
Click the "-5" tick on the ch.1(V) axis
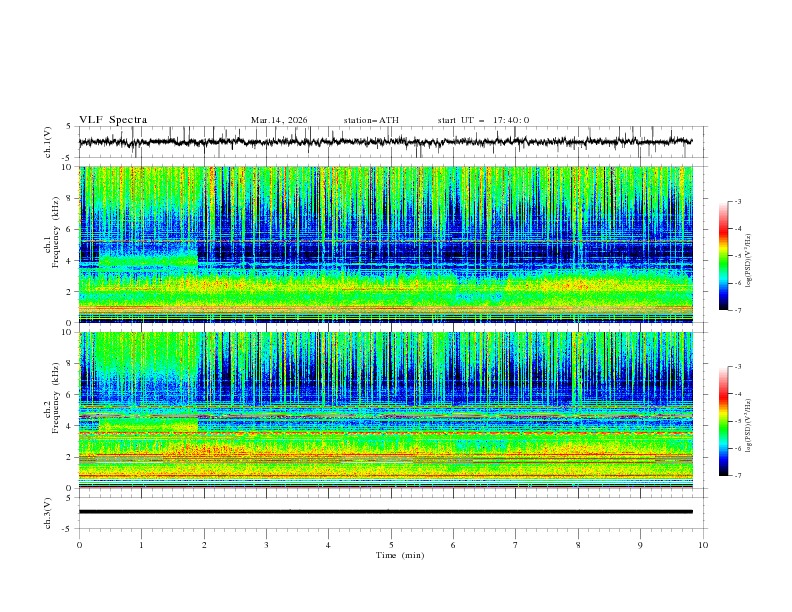tap(68, 158)
